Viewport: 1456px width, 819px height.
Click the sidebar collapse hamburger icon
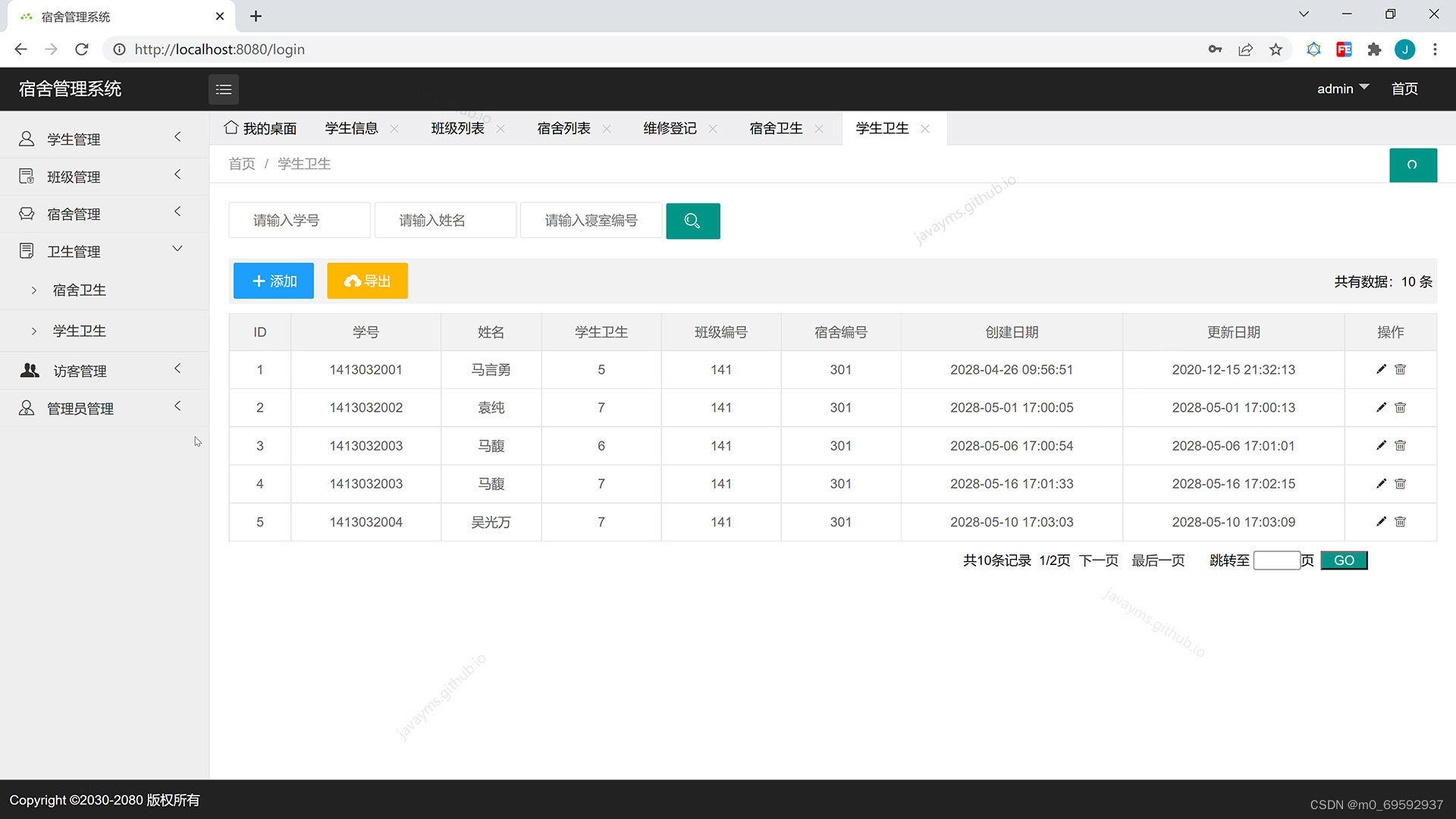pyautogui.click(x=223, y=89)
